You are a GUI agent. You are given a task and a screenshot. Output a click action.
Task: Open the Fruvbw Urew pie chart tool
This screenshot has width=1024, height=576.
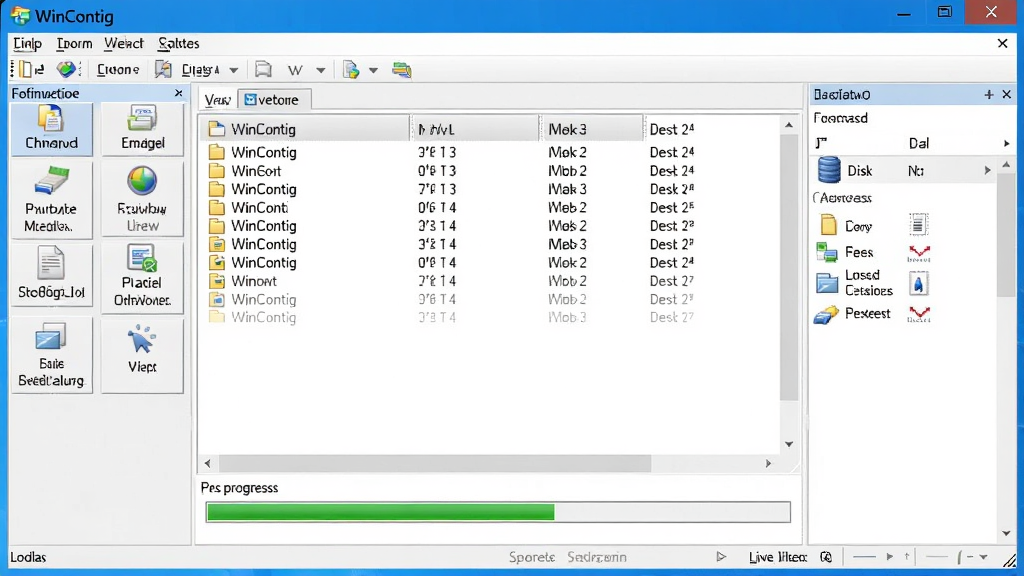[x=142, y=200]
